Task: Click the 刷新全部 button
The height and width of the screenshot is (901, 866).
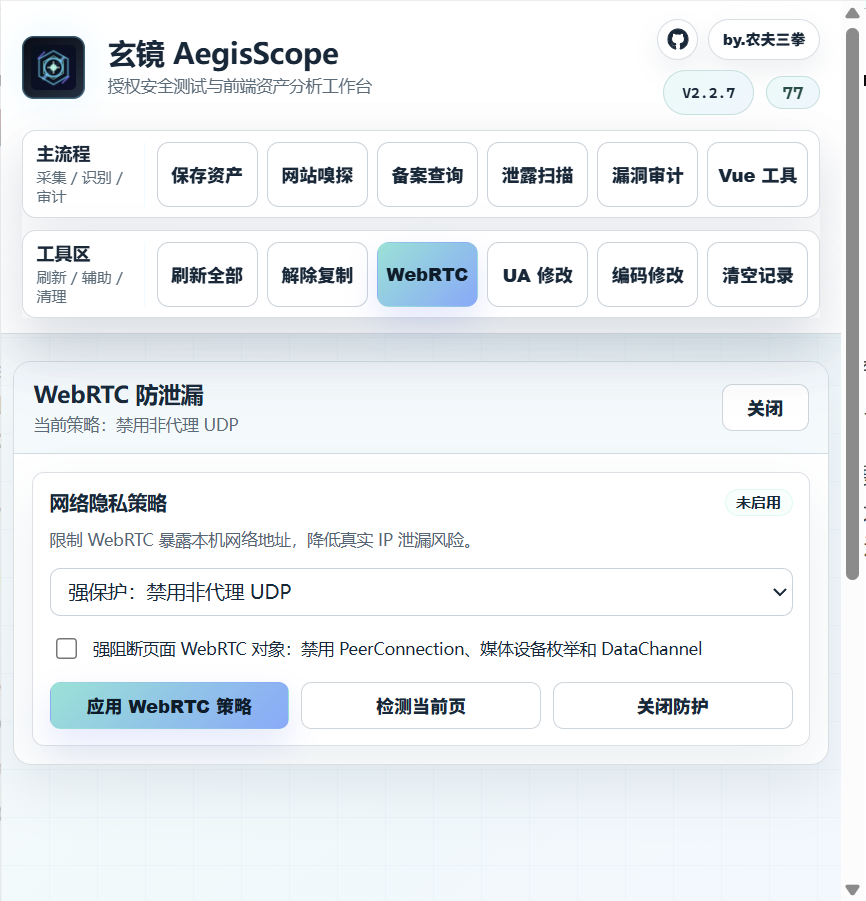Action: (x=207, y=275)
